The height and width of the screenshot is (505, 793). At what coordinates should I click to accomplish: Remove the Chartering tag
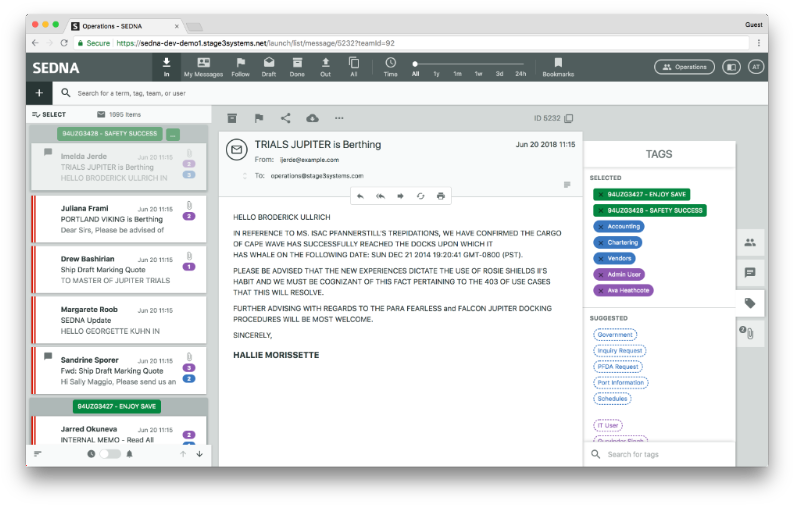600,243
